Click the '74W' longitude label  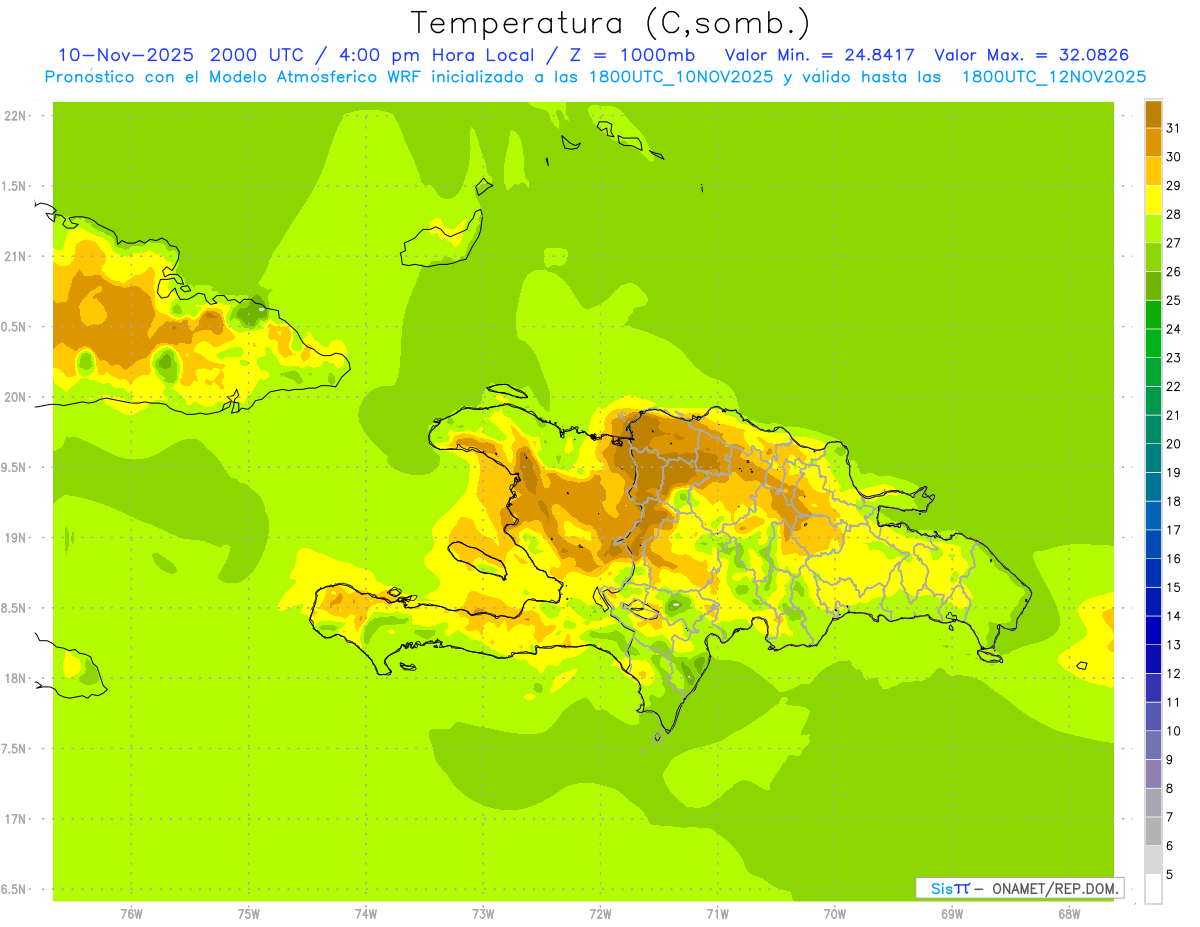366,914
